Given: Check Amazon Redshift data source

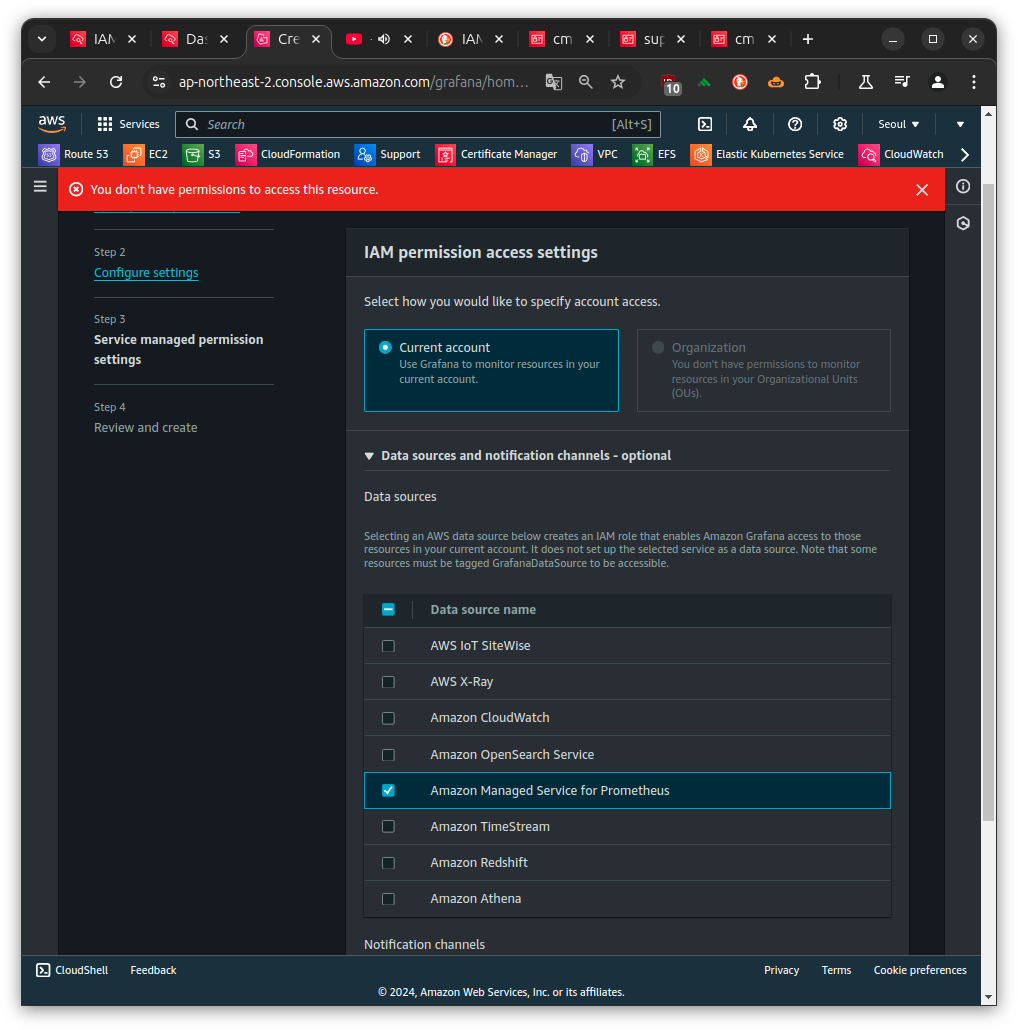Looking at the screenshot, I should pyautogui.click(x=388, y=862).
